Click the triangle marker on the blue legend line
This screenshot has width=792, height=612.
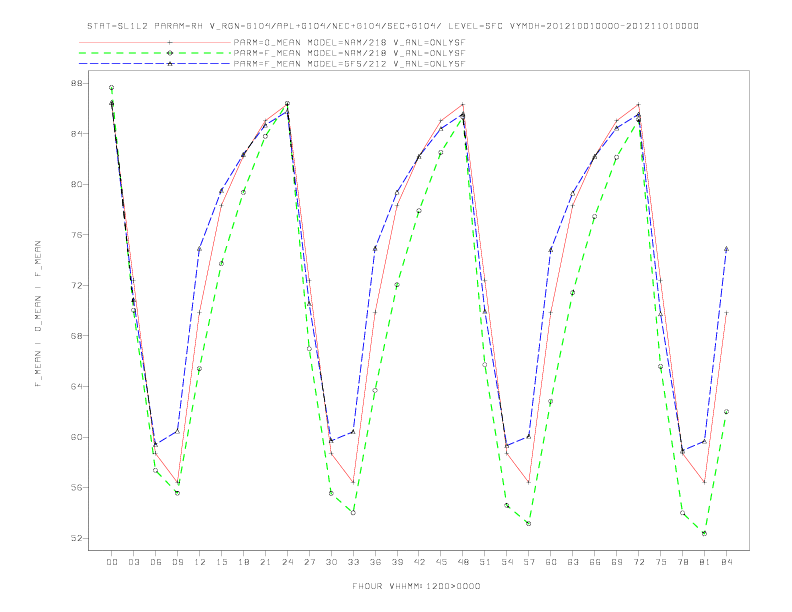coord(170,64)
